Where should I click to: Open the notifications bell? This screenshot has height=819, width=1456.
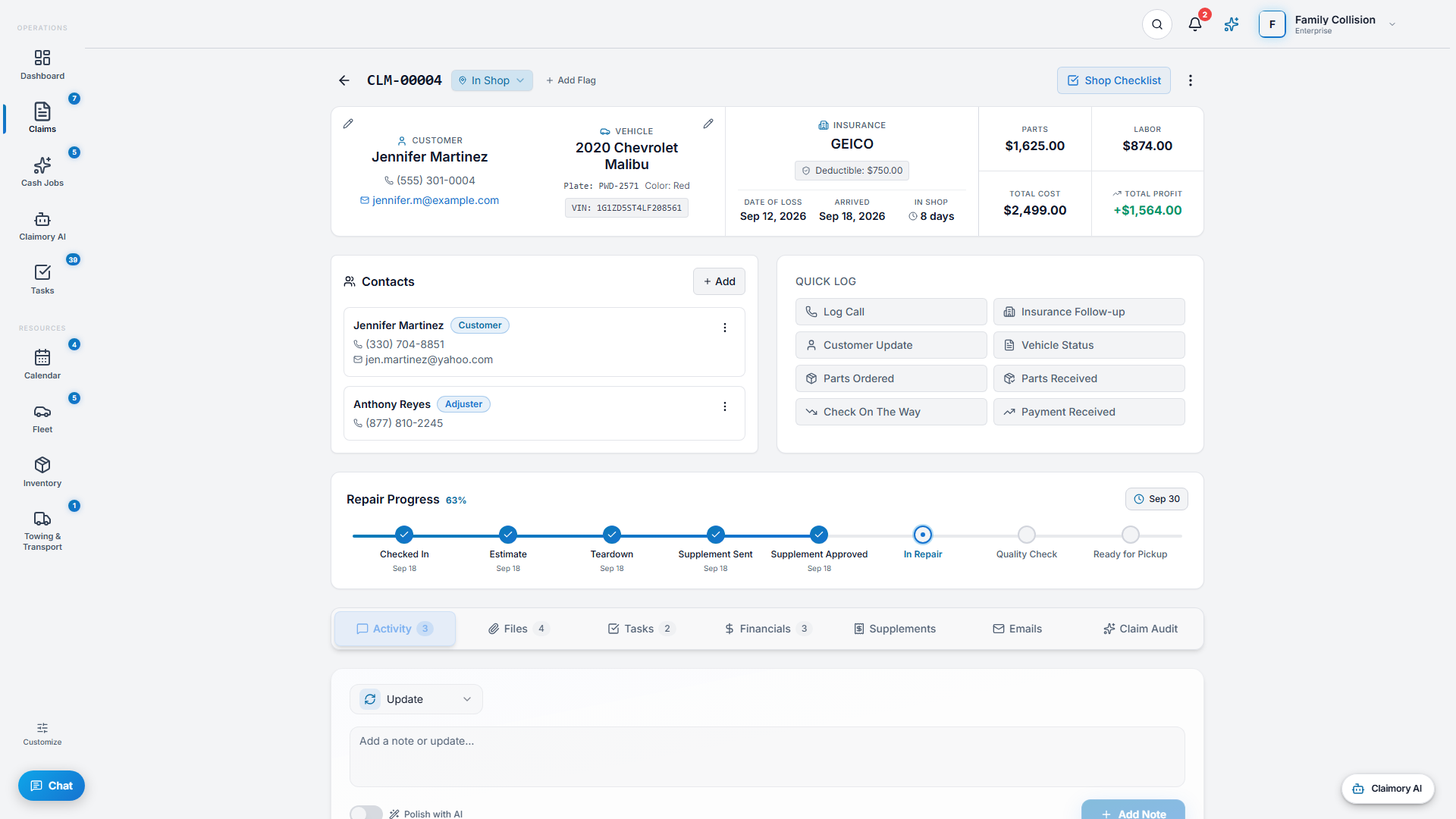coord(1195,24)
